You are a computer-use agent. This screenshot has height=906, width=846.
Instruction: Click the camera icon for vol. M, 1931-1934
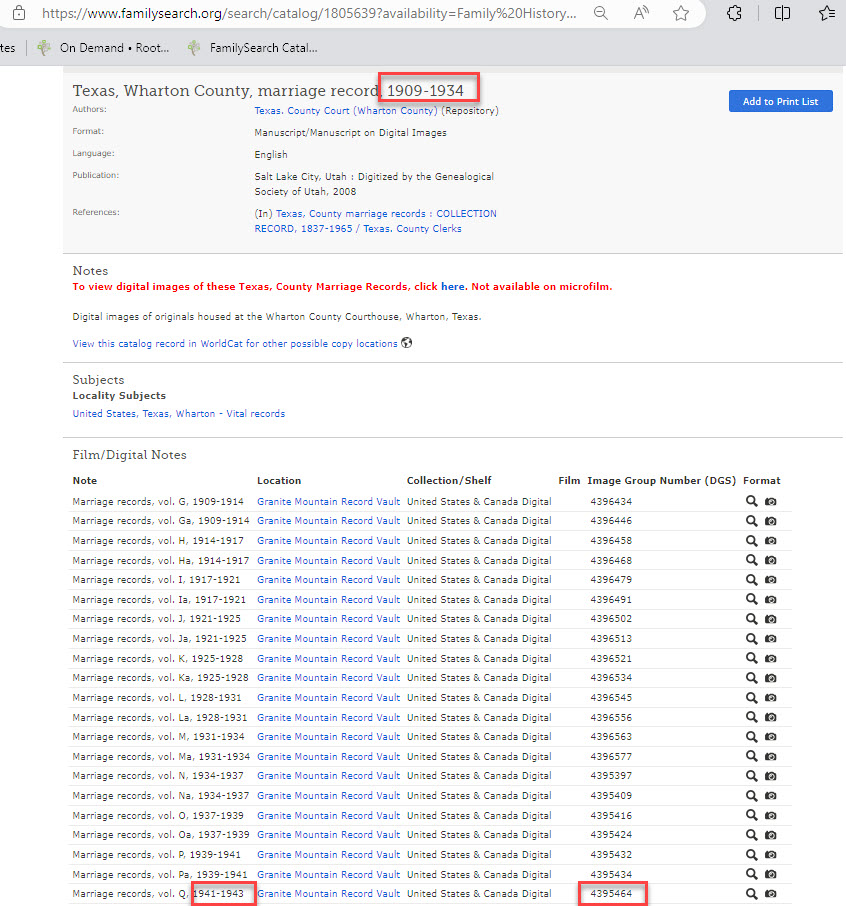tap(770, 737)
